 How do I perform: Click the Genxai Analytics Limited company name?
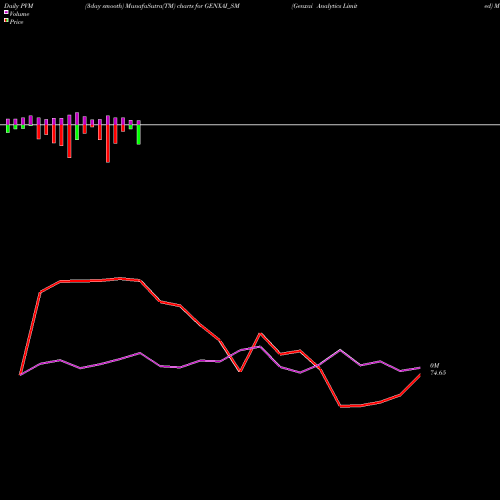point(324,6)
